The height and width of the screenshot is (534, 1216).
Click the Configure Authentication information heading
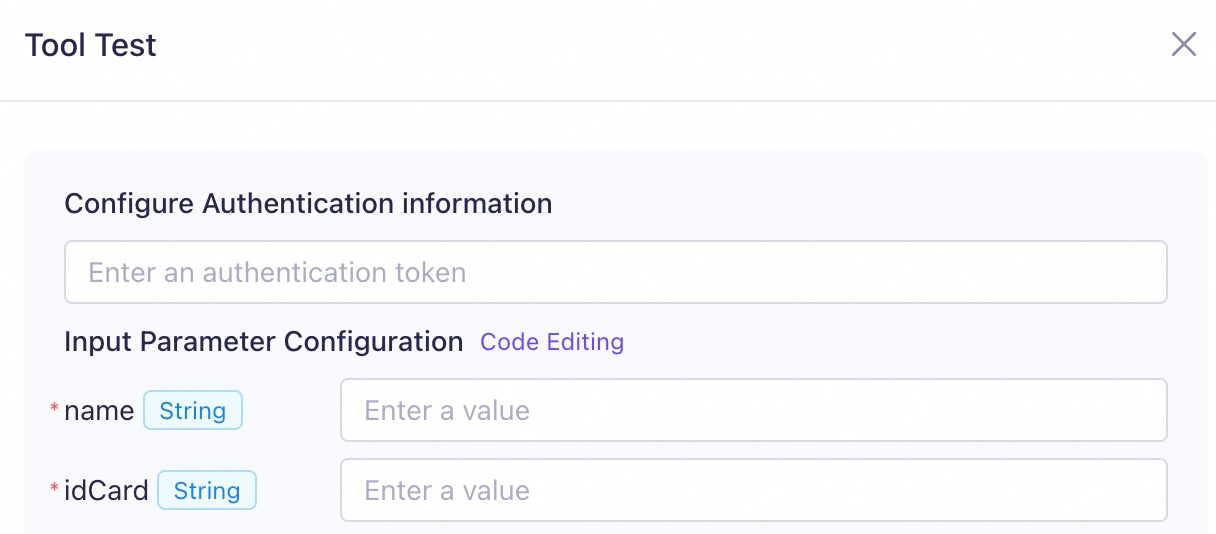(x=308, y=204)
